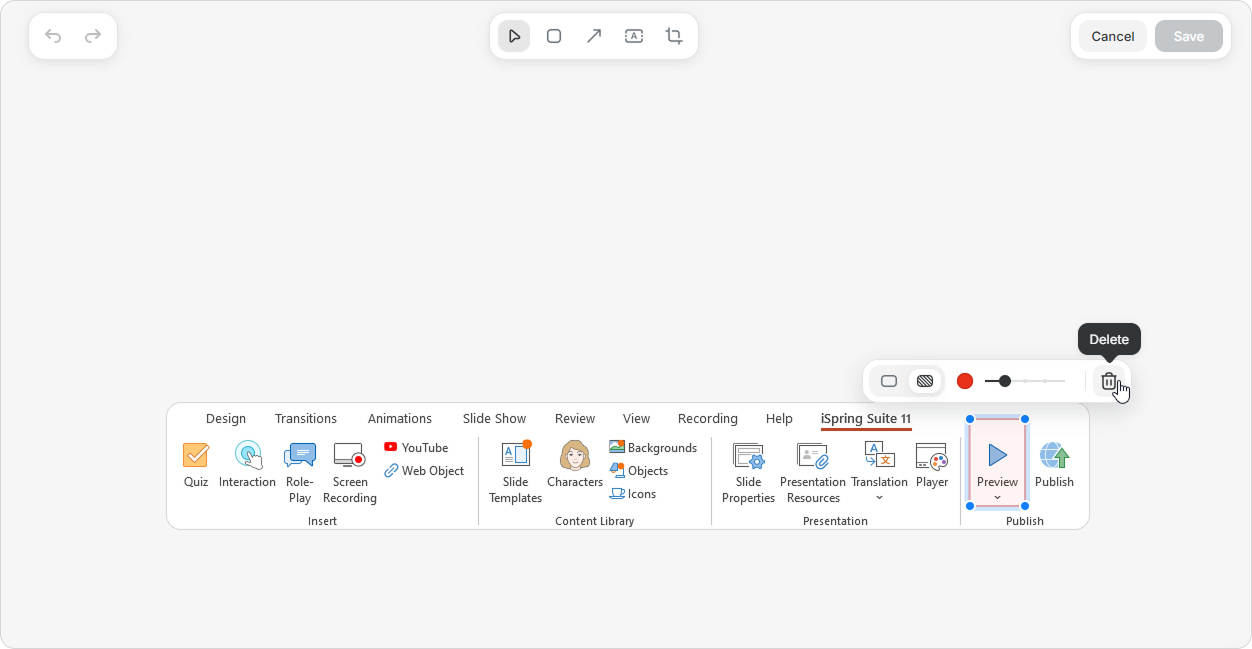
Task: Click the Slide Templates icon
Action: [x=516, y=456]
